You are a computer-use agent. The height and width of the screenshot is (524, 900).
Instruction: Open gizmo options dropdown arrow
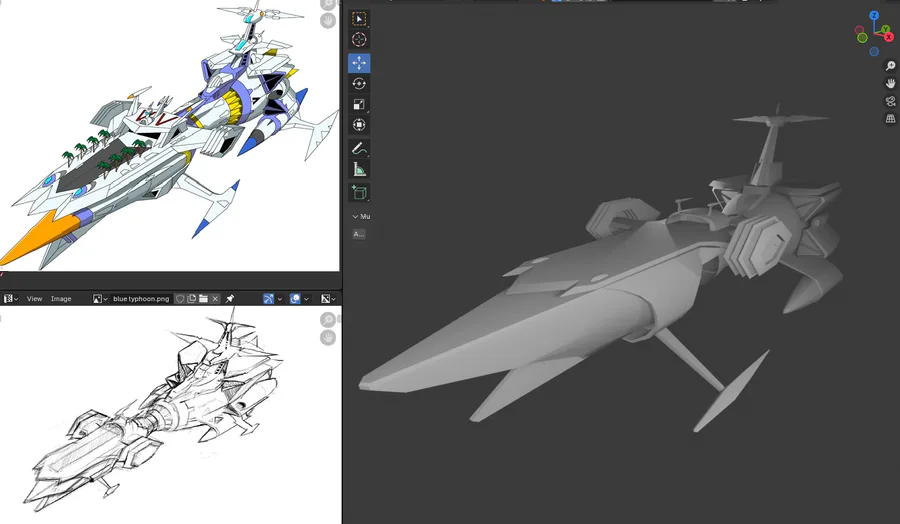(280, 298)
